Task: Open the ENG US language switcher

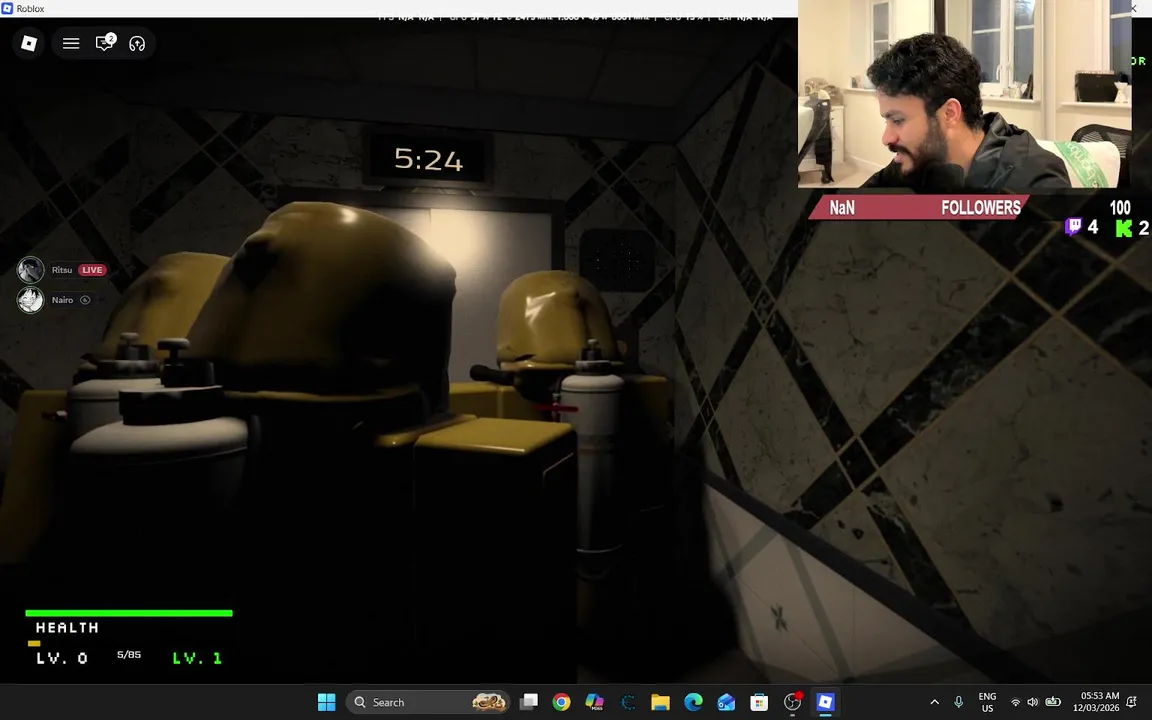Action: (987, 702)
